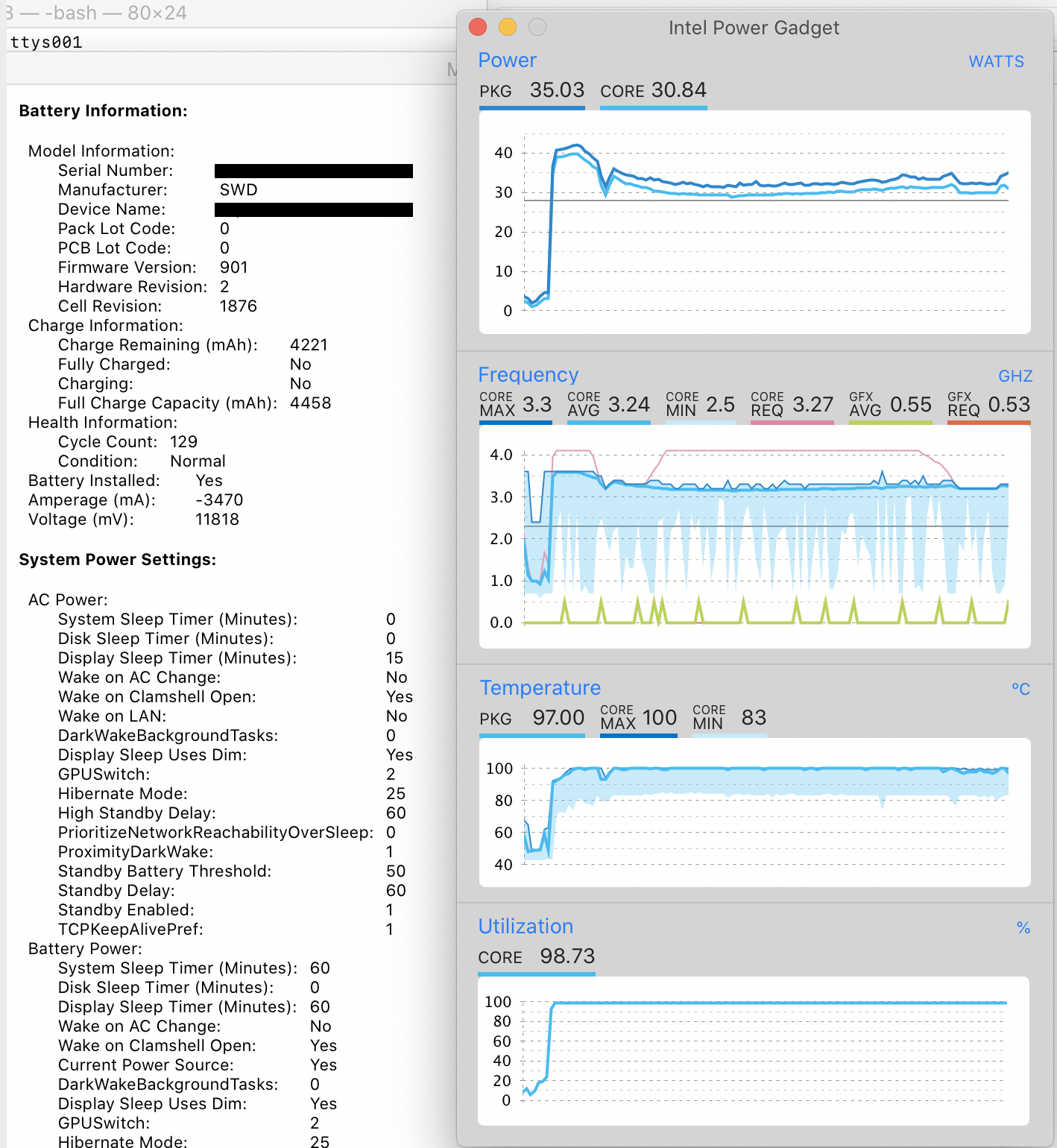
Task: Select Condition value Normal
Action: pyautogui.click(x=198, y=461)
